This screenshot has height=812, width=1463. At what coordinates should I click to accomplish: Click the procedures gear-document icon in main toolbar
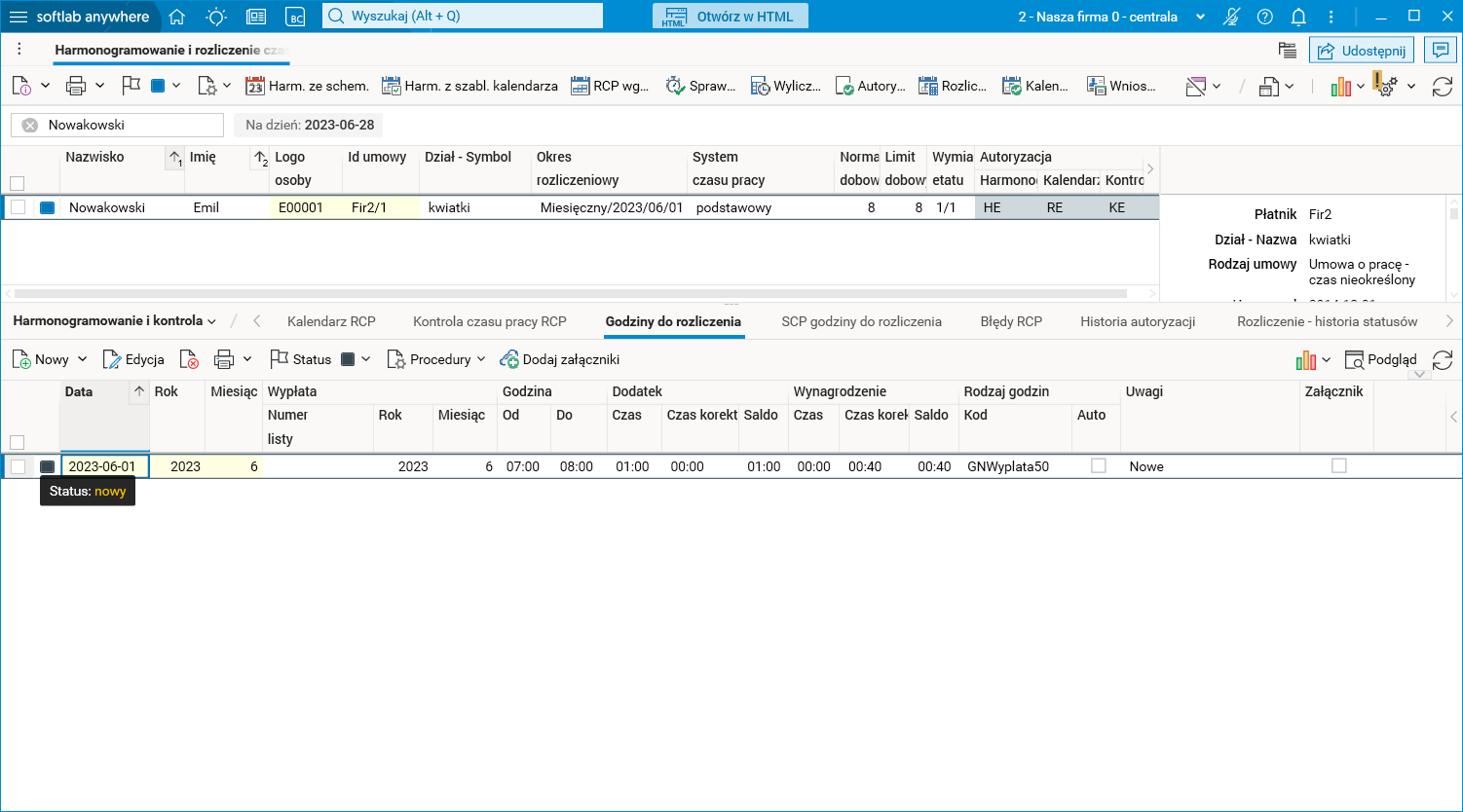(x=206, y=86)
